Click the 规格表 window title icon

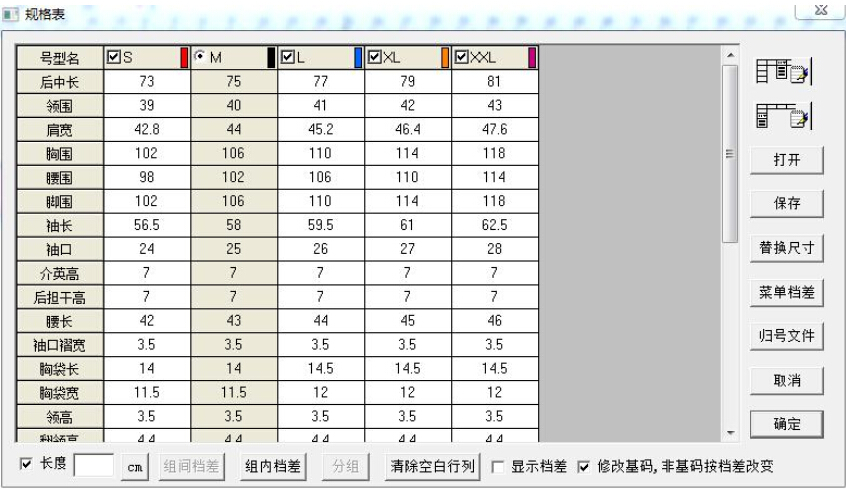point(11,13)
